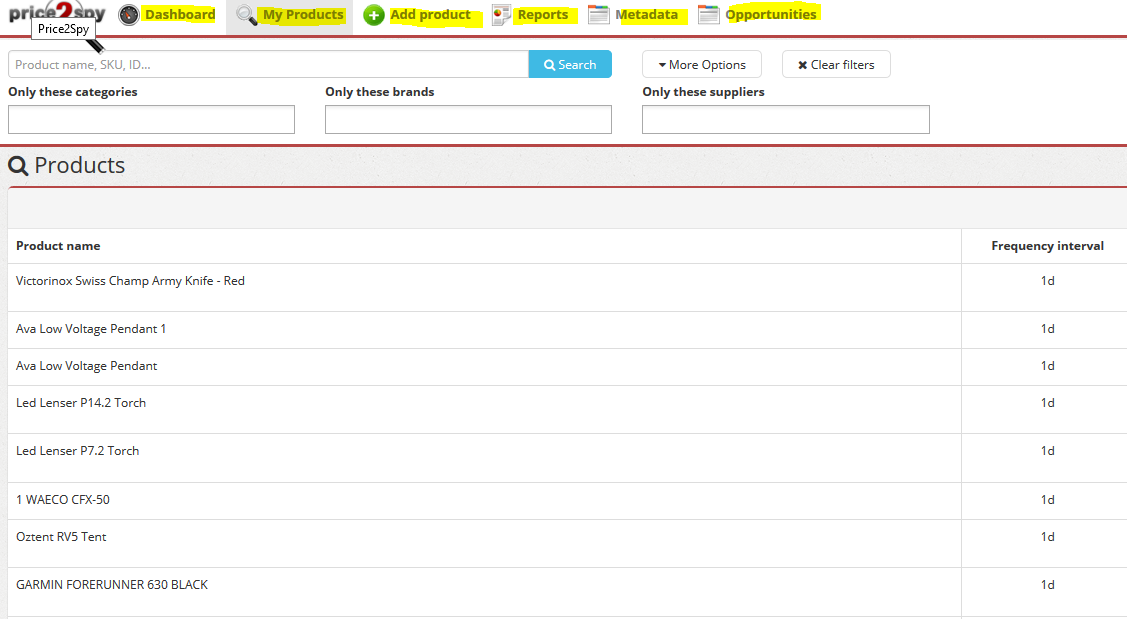Click the Metadata table icon
Image resolution: width=1127 pixels, height=619 pixels.
(598, 14)
